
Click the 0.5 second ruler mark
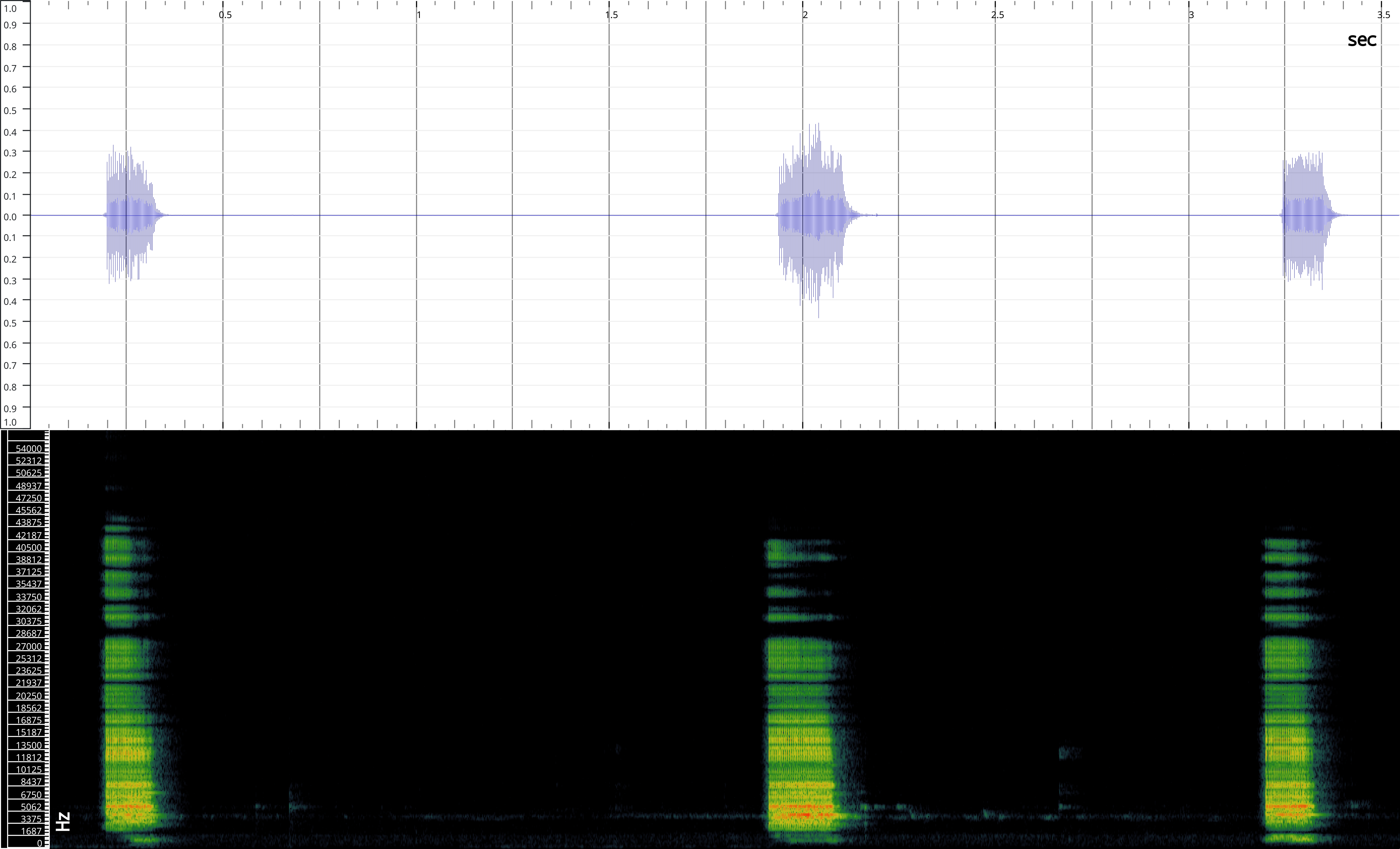coord(225,15)
